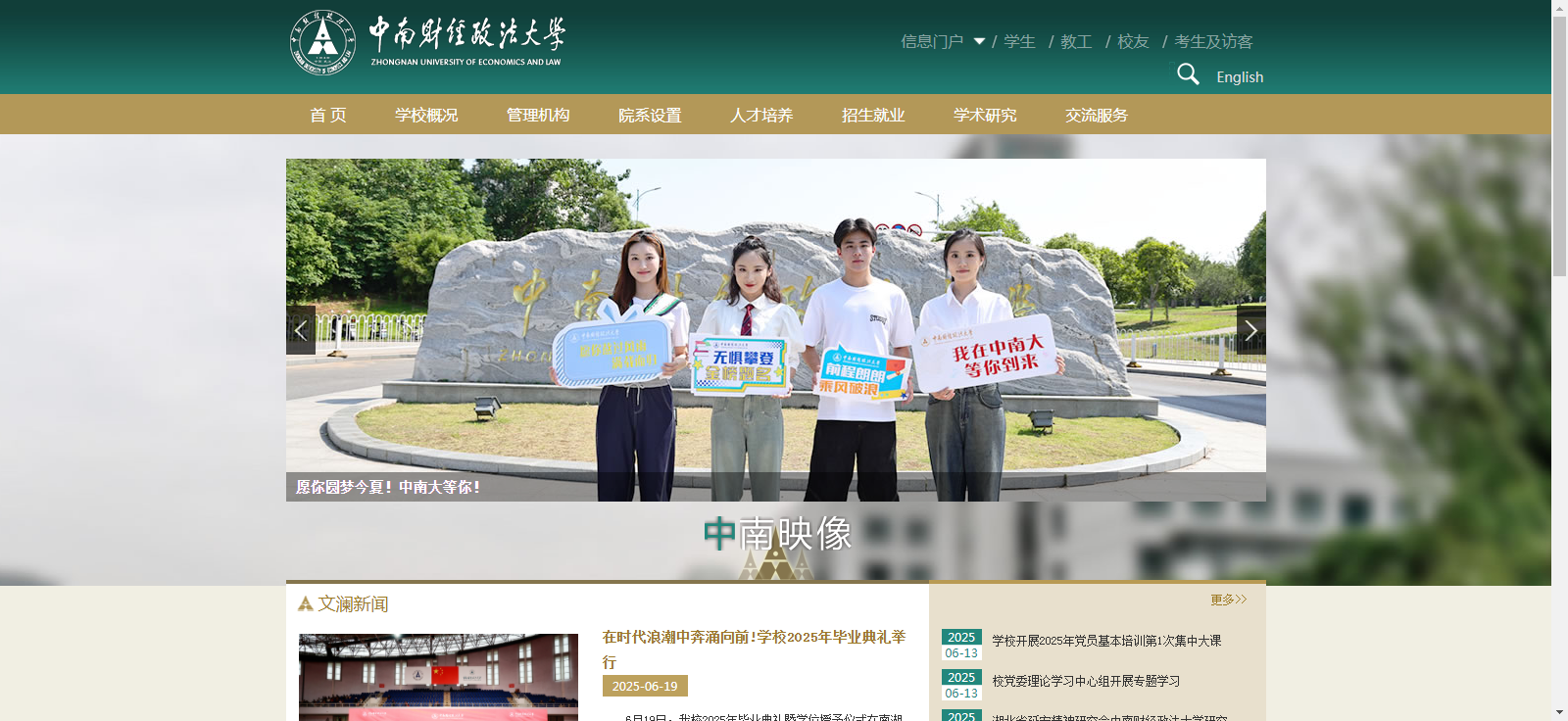The width and height of the screenshot is (1568, 721).
Task: Click the 信息门户 label text
Action: pos(932,41)
